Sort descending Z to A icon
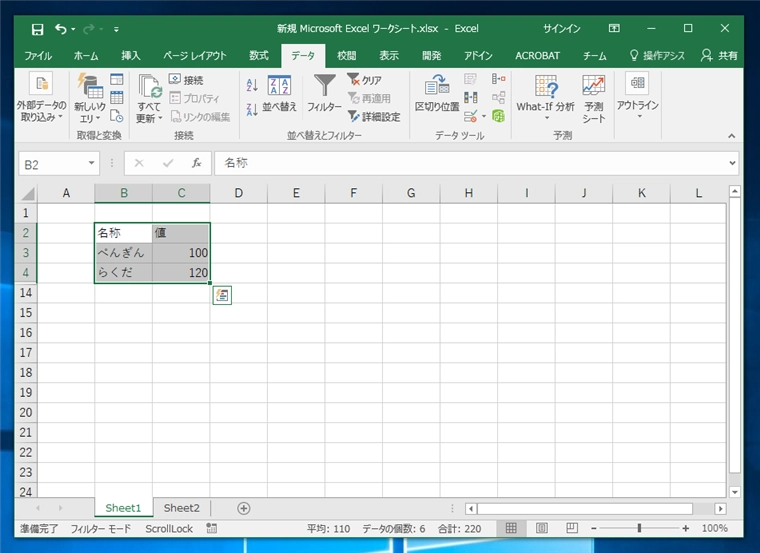The width and height of the screenshot is (760, 553). click(x=252, y=110)
